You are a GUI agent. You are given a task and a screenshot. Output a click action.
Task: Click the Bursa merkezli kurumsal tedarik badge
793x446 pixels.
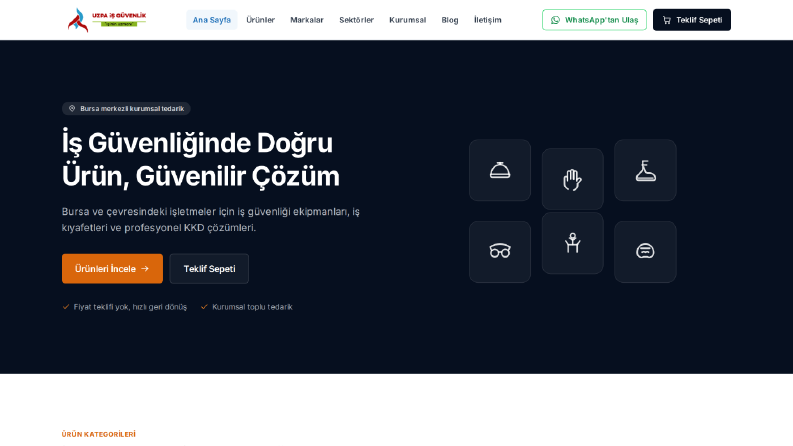(x=126, y=109)
